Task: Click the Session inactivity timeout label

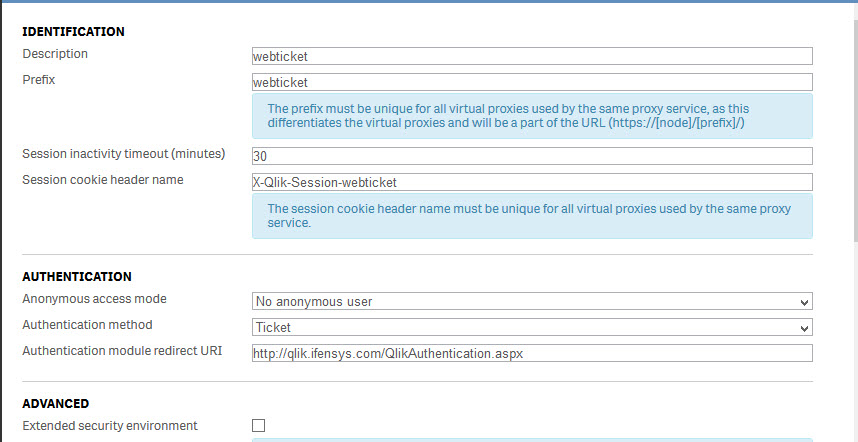Action: point(124,154)
